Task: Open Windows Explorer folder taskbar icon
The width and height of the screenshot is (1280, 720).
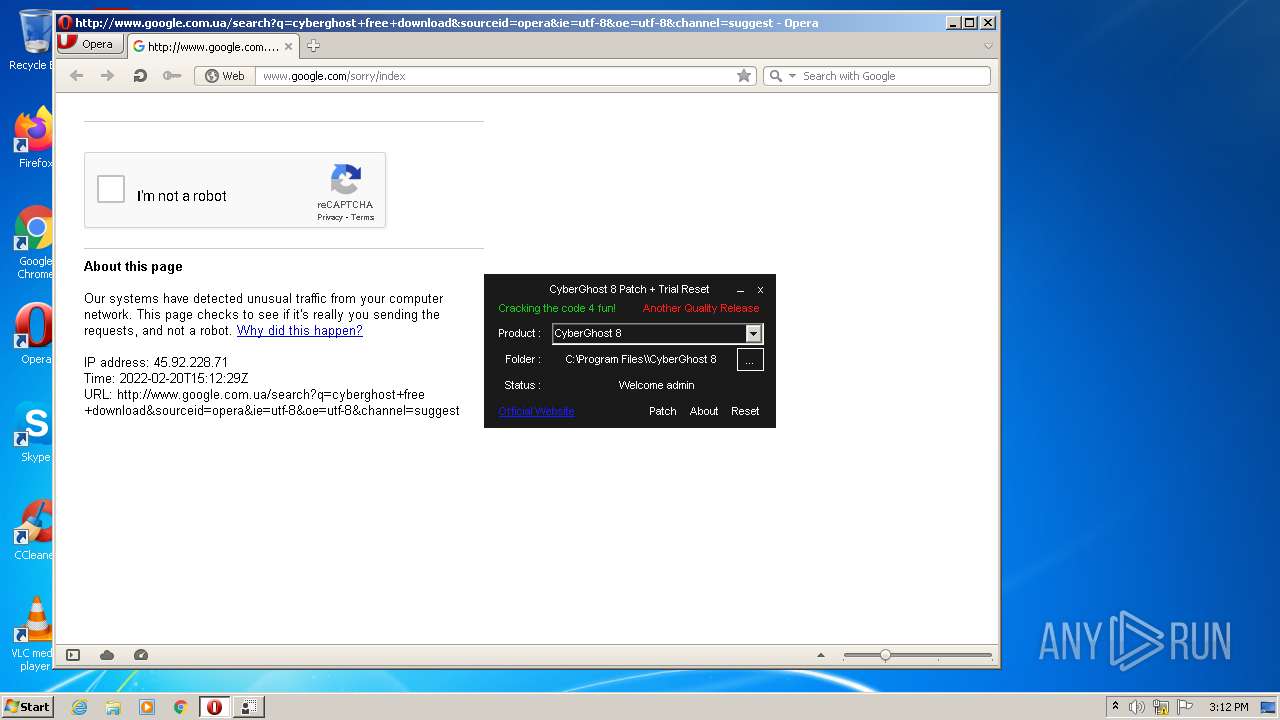Action: 113,707
